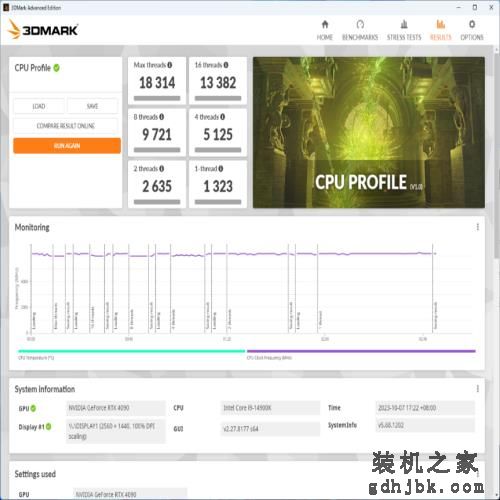The width and height of the screenshot is (500, 500).
Task: Click the GUI version field
Action: (x=271, y=429)
